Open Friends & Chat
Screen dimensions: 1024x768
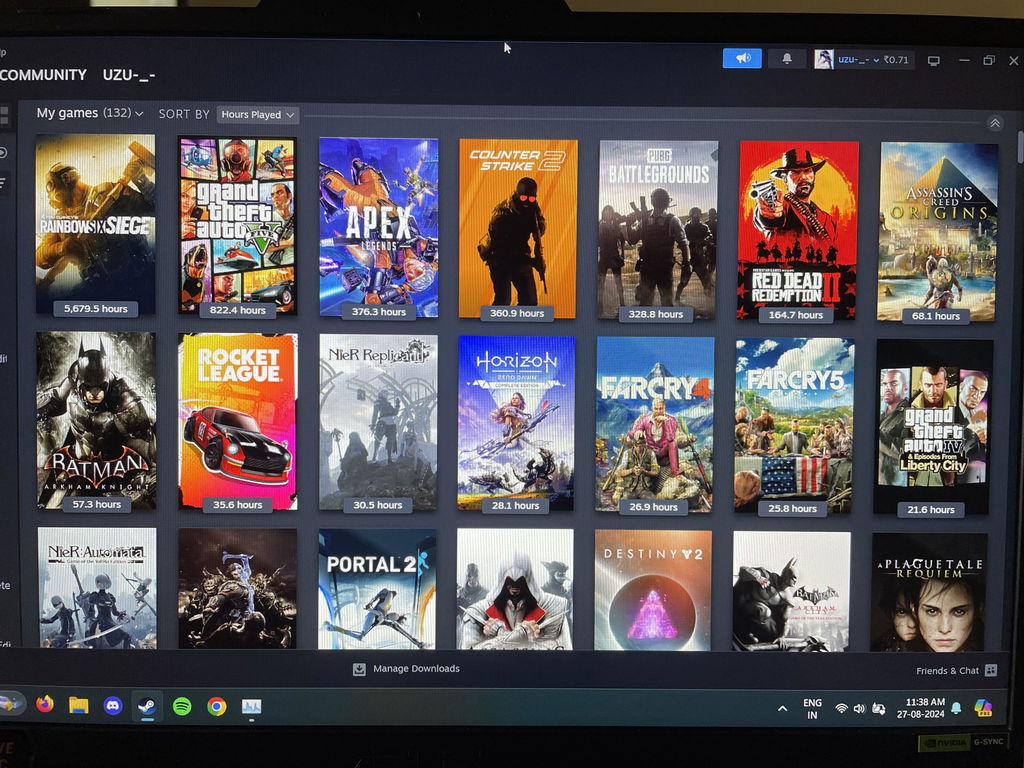(x=947, y=671)
